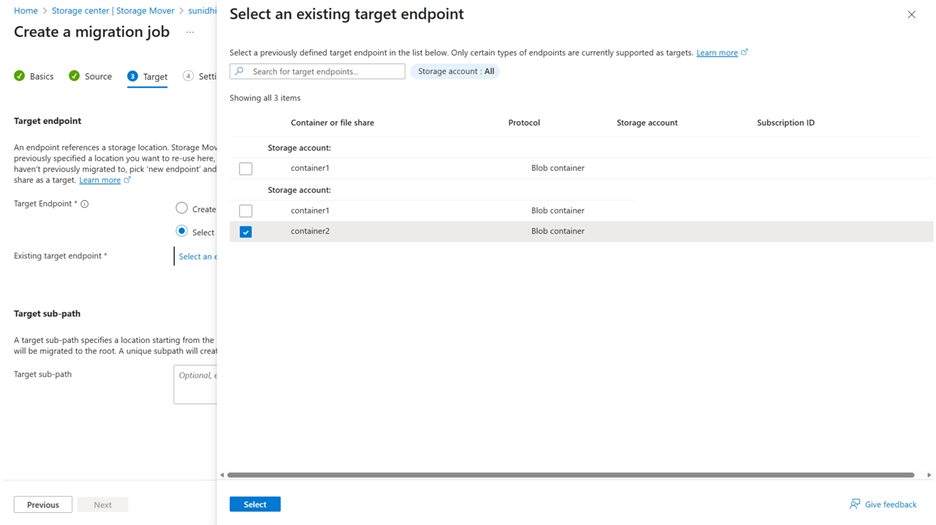Click the green checkmark beside Basics

pos(19,76)
